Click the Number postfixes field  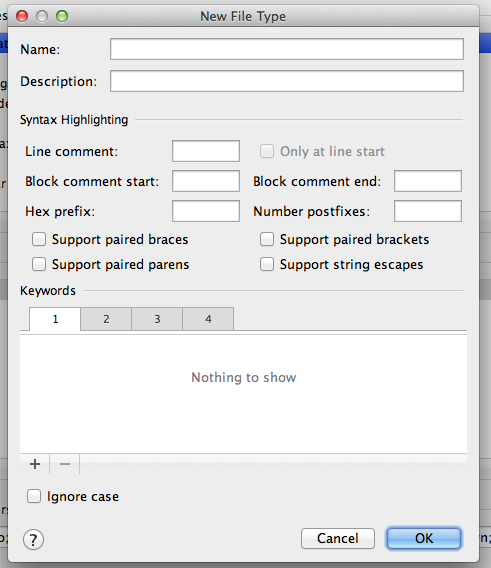(428, 211)
